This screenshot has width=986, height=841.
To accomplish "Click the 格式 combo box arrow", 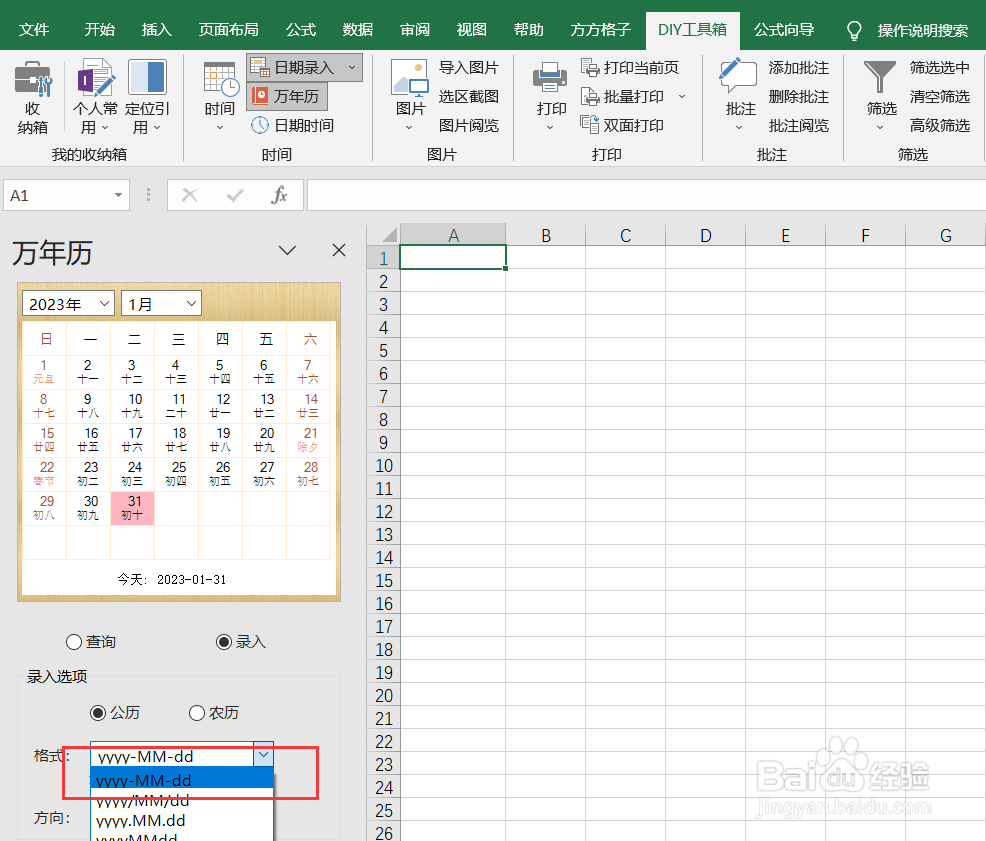I will [263, 754].
